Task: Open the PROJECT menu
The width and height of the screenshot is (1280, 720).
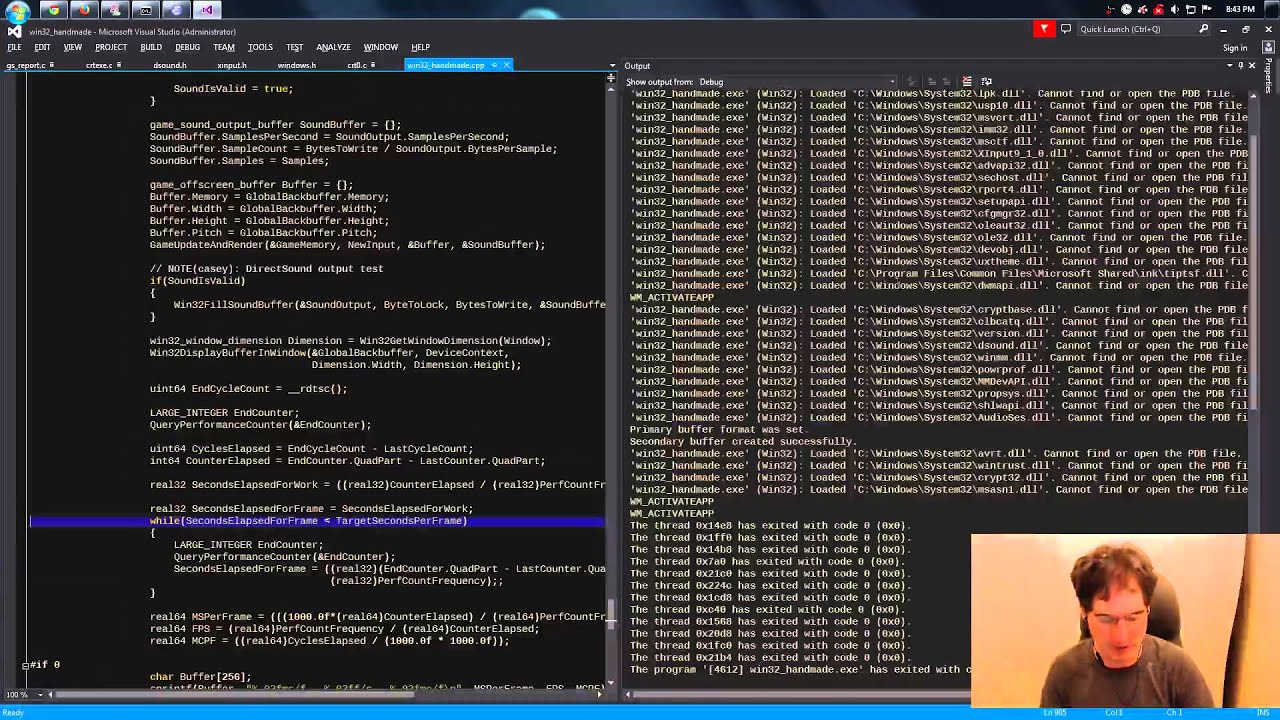Action: pyautogui.click(x=111, y=47)
